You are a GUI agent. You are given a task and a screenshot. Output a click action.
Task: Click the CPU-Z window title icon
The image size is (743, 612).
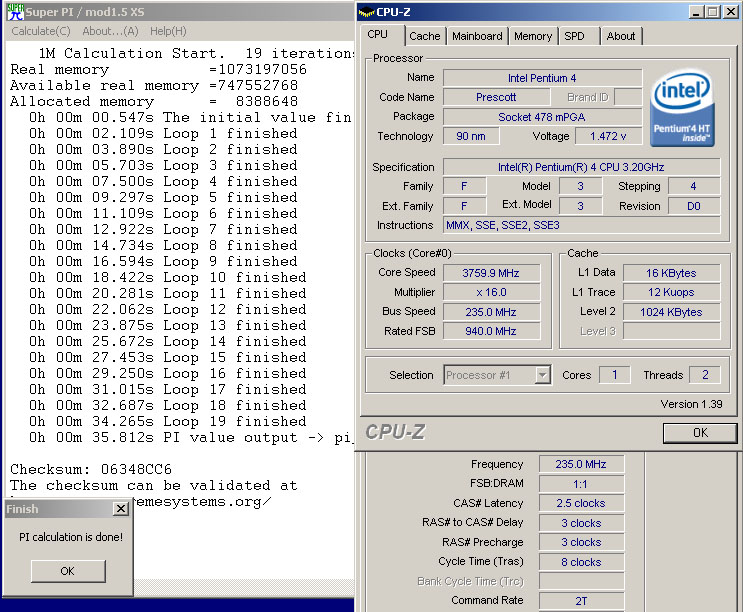click(x=366, y=12)
